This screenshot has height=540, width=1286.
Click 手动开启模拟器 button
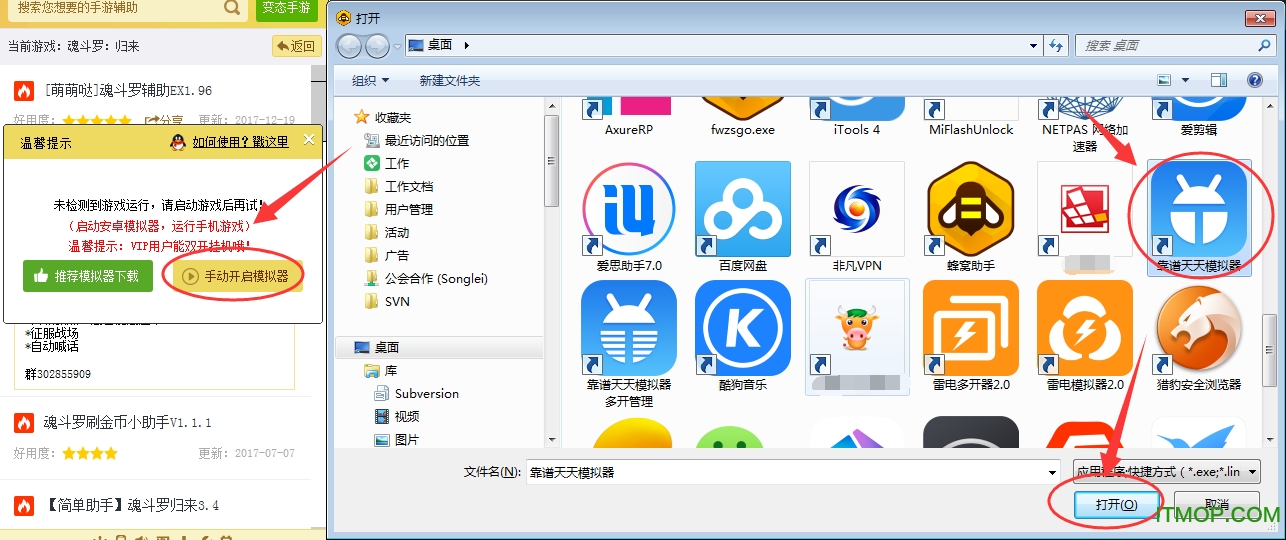pyautogui.click(x=238, y=276)
